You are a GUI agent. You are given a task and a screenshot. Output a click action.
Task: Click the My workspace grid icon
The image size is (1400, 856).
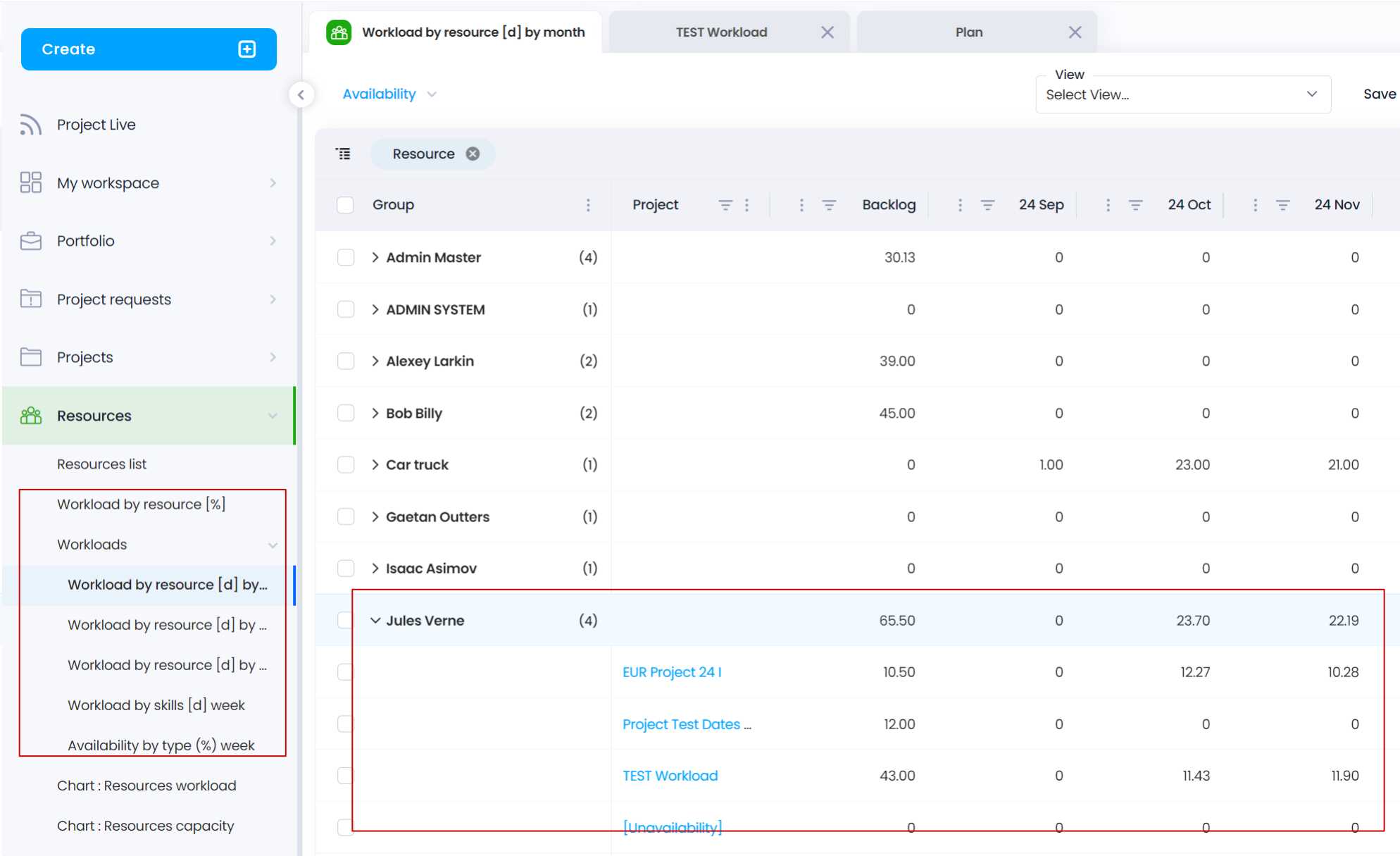coord(30,182)
